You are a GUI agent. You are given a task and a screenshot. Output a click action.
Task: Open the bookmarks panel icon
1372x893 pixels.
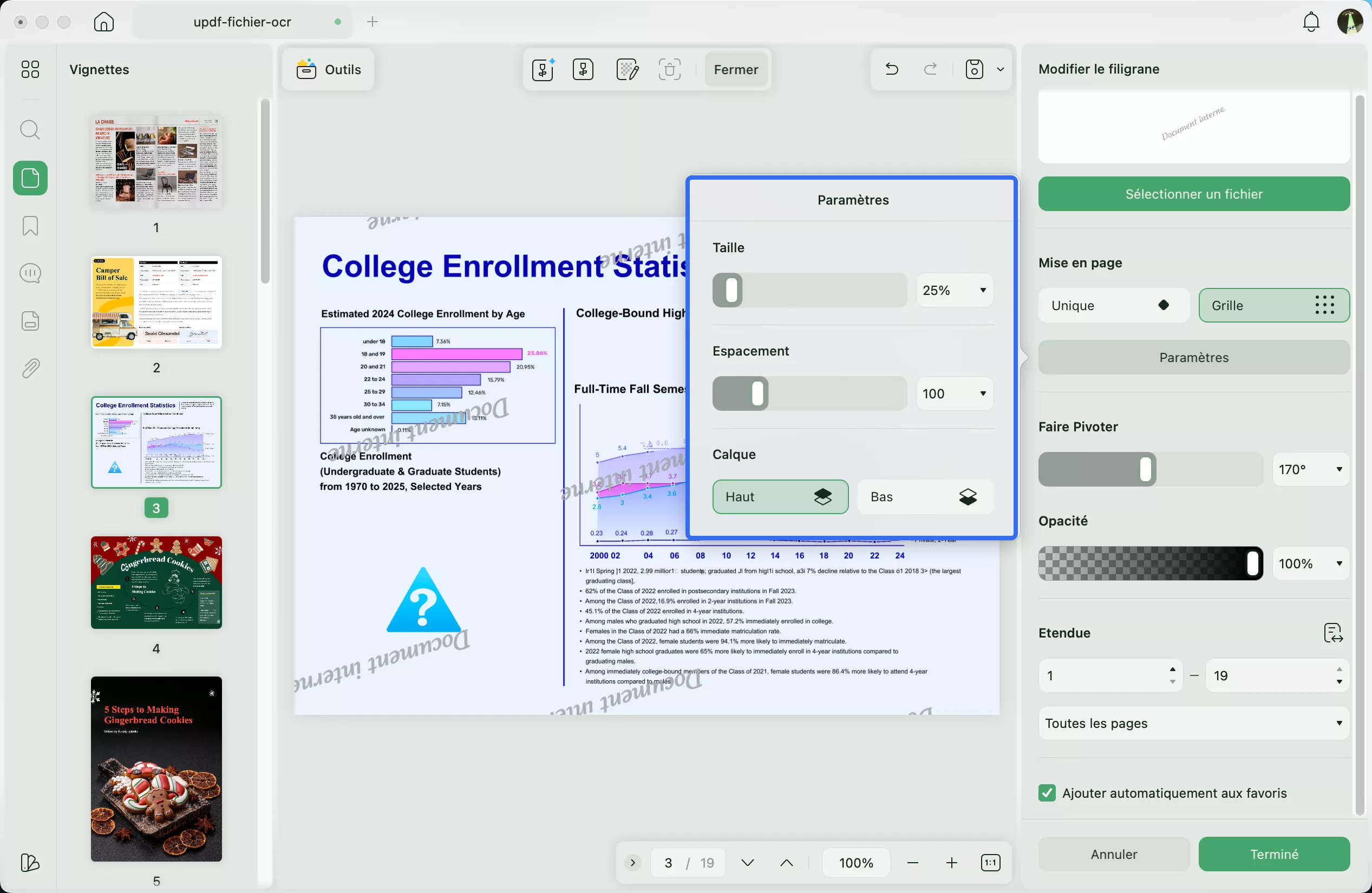30,226
